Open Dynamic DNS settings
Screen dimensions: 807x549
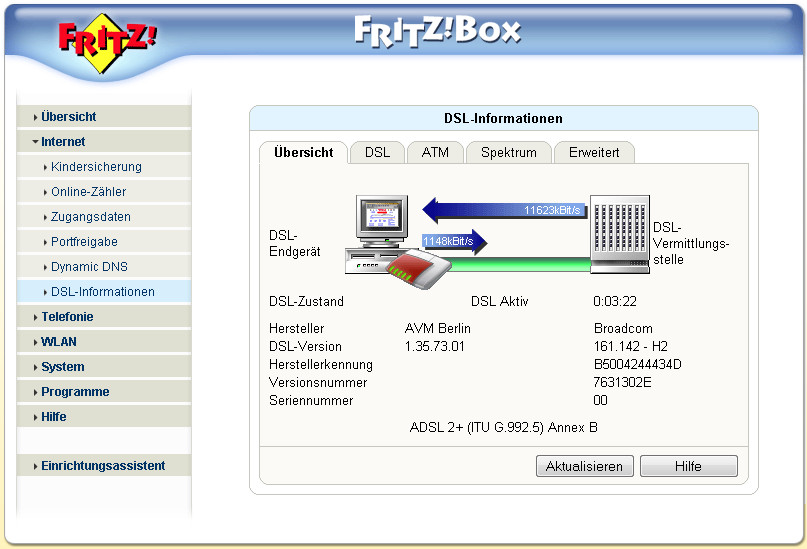pyautogui.click(x=103, y=267)
